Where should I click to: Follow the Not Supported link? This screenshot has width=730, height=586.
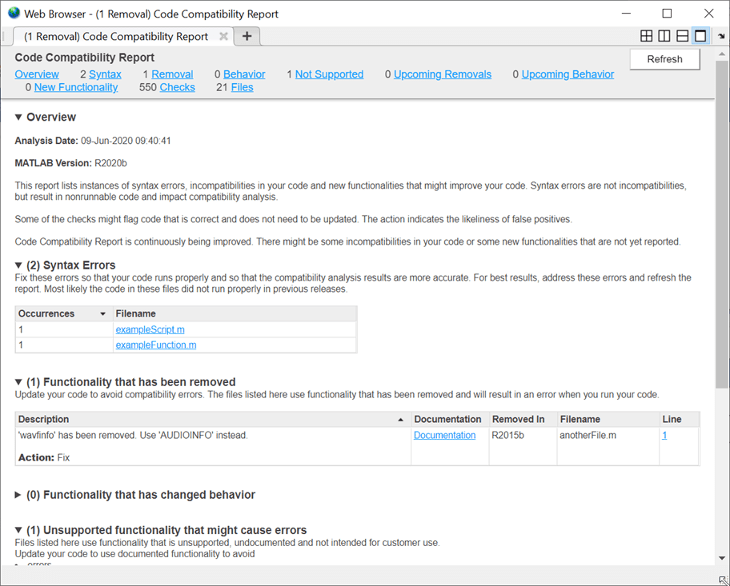coord(329,74)
